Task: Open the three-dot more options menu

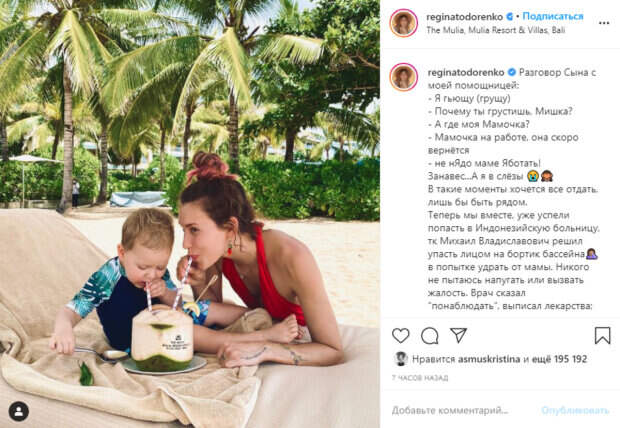Action: pos(604,23)
